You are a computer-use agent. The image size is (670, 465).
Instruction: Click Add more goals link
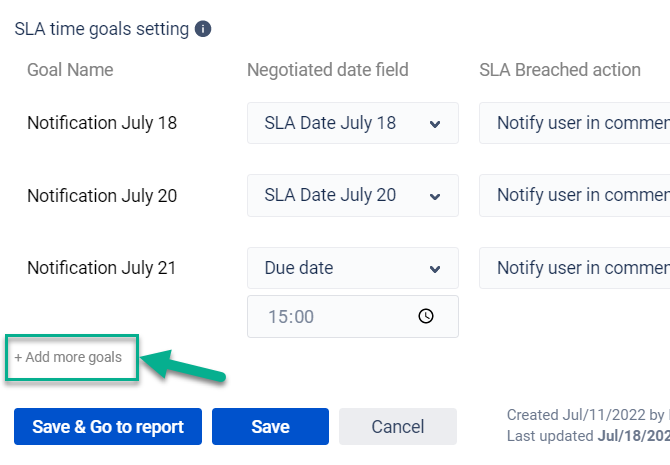68,357
